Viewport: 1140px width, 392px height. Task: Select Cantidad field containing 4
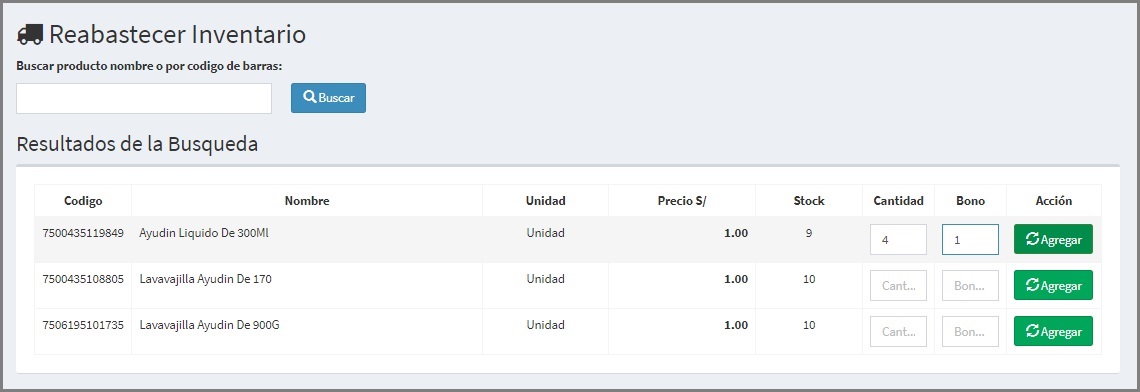[x=899, y=239]
